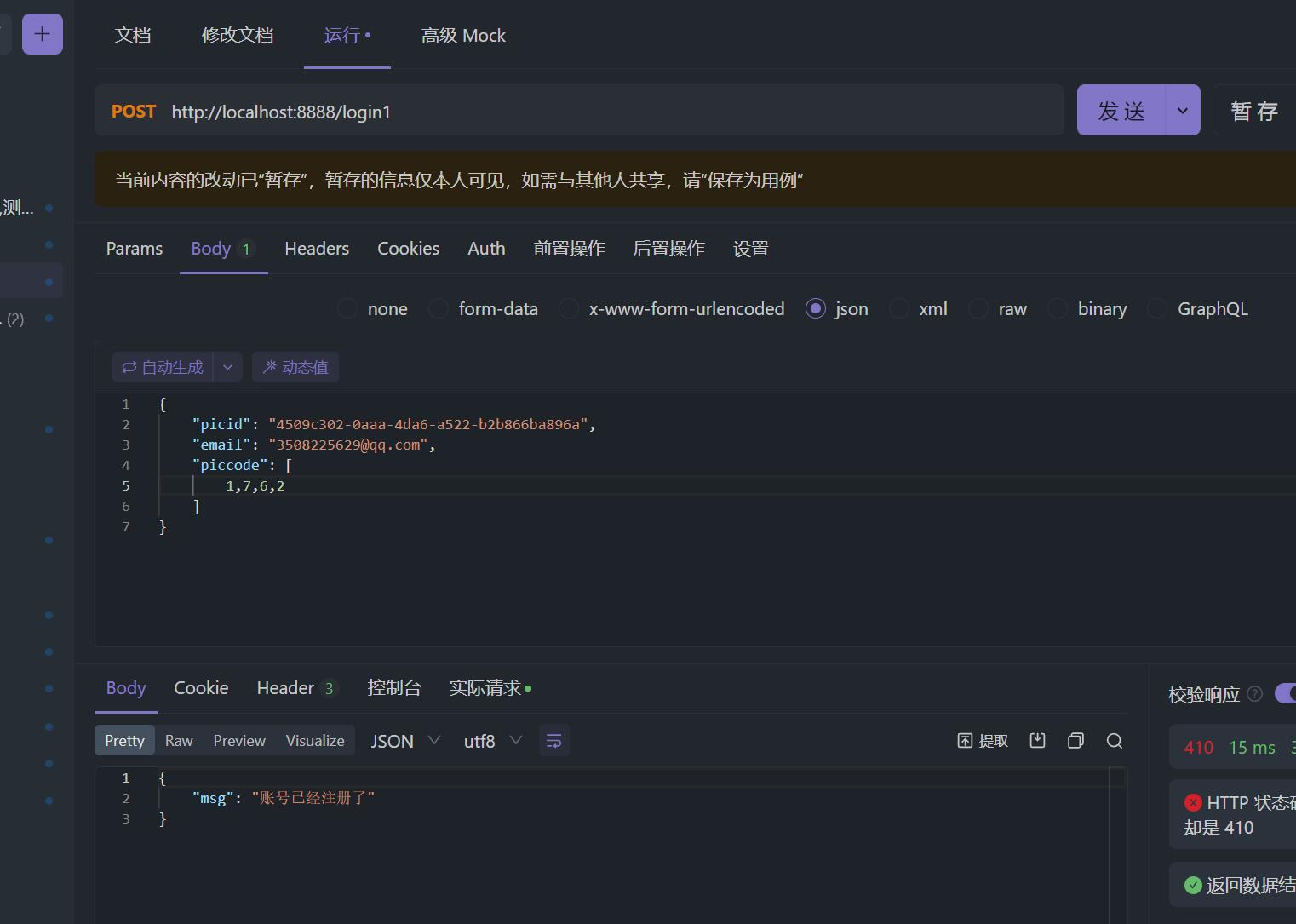Switch to 后置操作 tab
Viewport: 1296px width, 924px height.
[668, 249]
